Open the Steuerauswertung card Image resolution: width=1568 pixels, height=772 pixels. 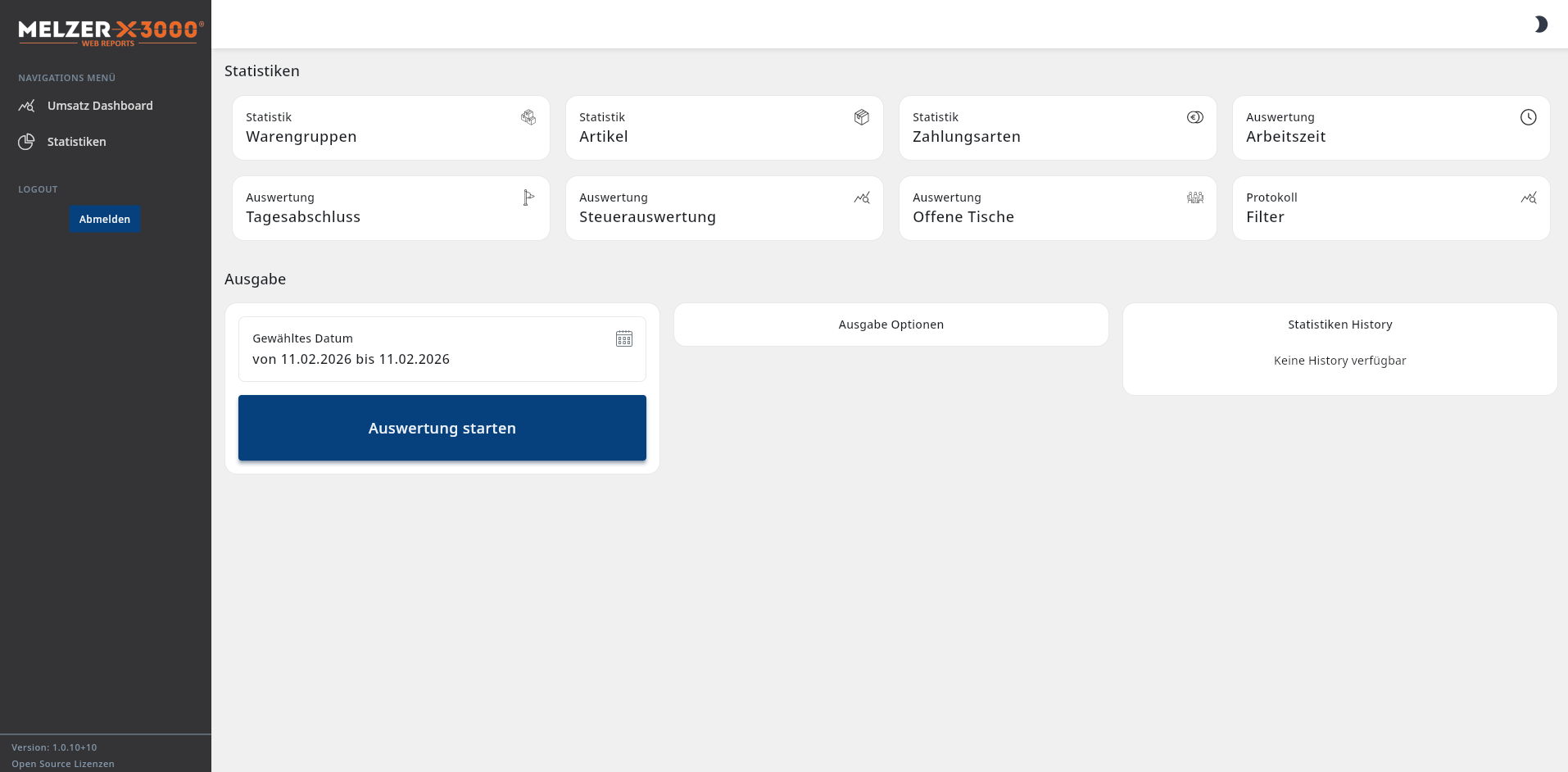[x=724, y=208]
